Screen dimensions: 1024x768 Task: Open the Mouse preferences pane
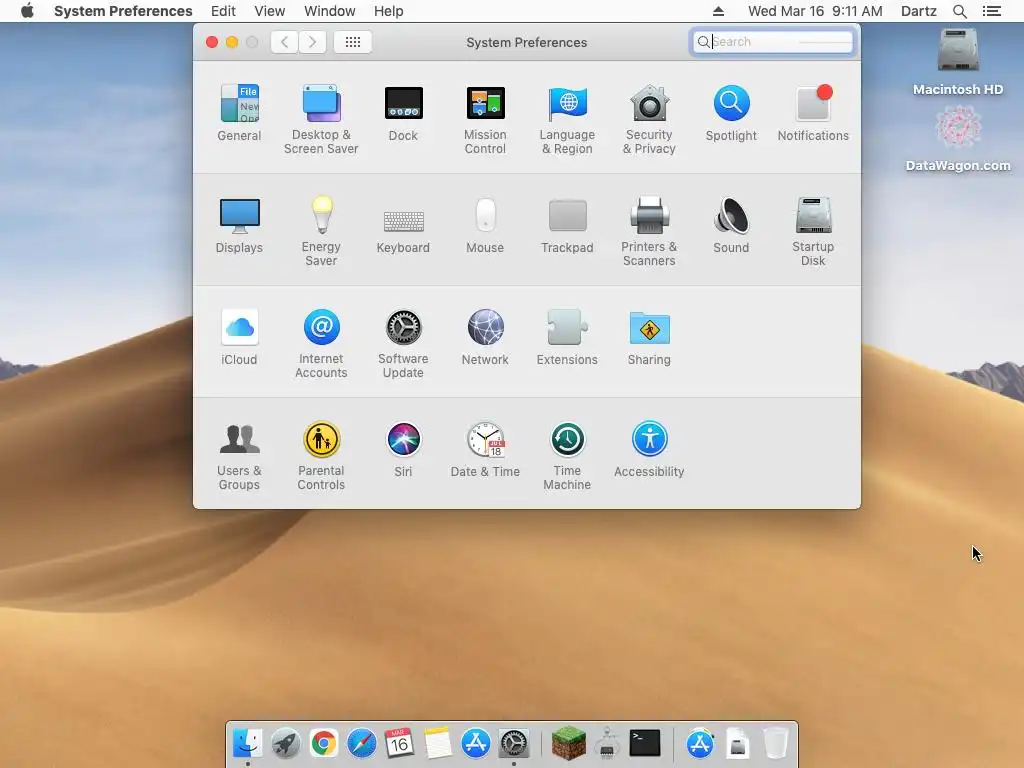point(485,225)
